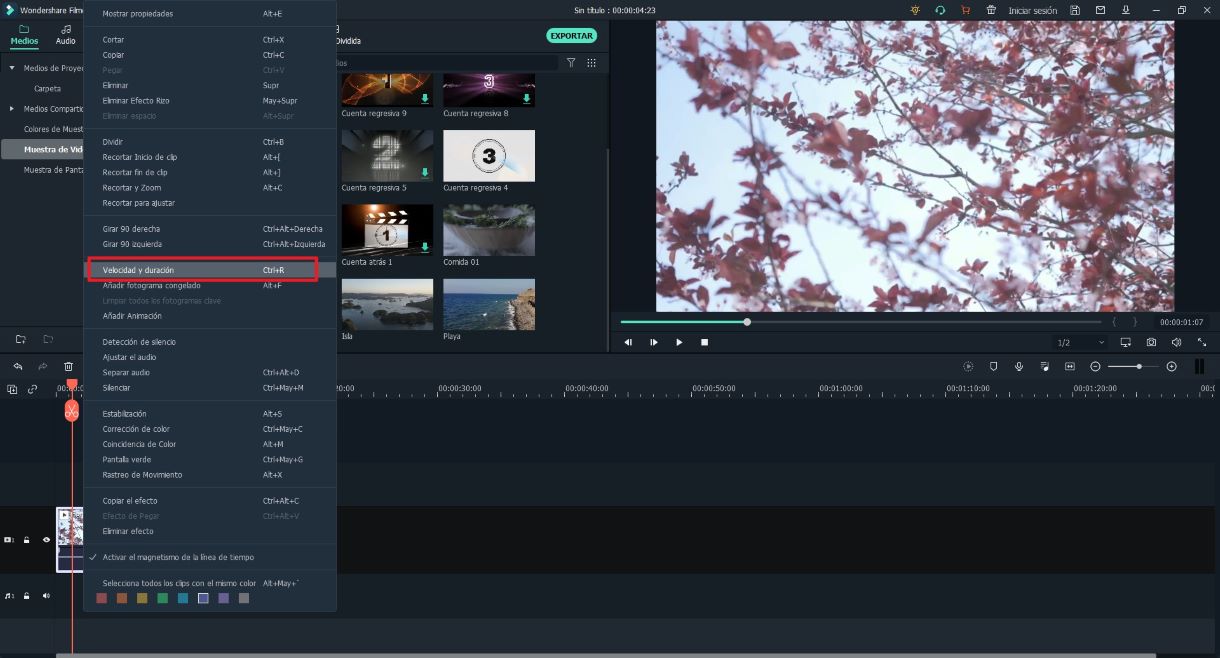
Task: Zoom out the timeline minus button
Action: (x=1095, y=367)
